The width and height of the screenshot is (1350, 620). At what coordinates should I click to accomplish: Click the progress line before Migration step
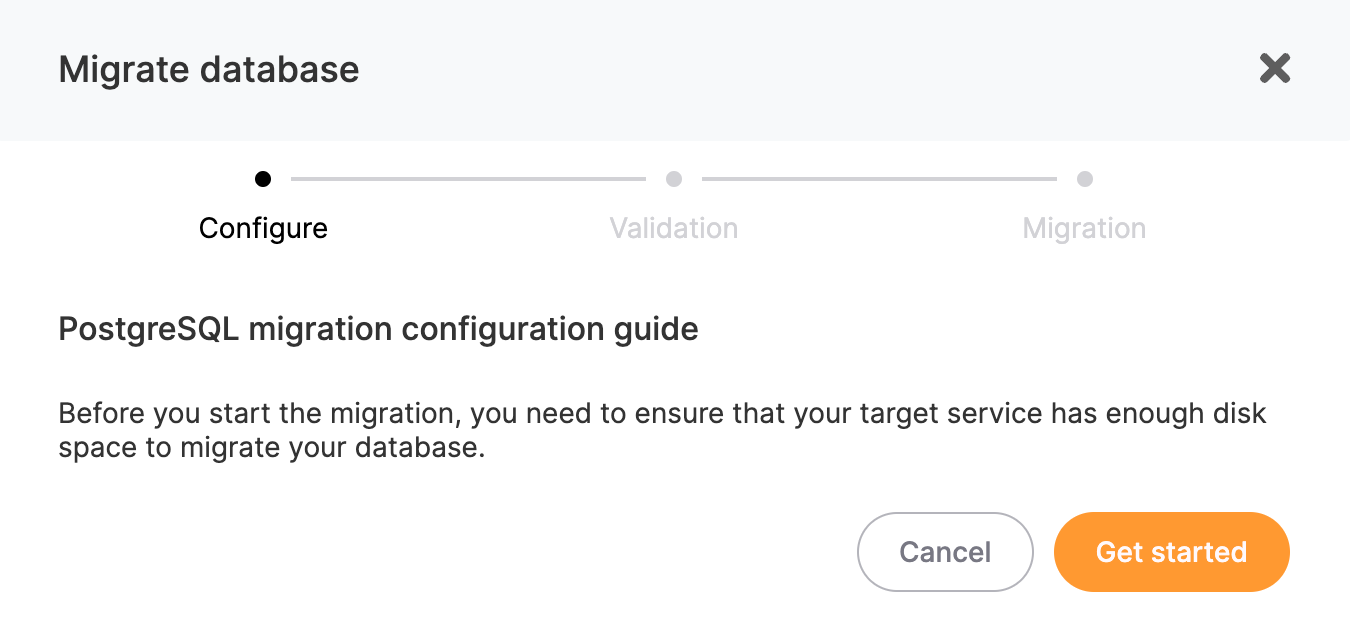pos(880,179)
